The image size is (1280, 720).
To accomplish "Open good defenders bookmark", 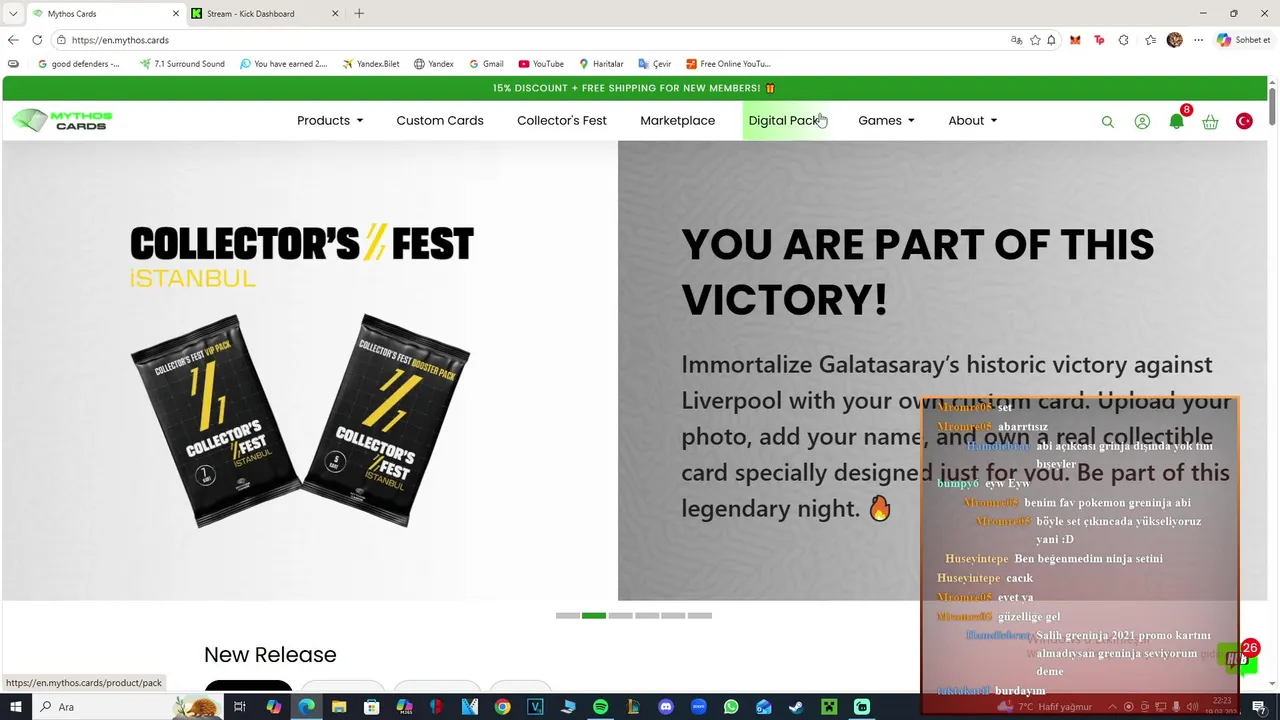I will coord(78,64).
